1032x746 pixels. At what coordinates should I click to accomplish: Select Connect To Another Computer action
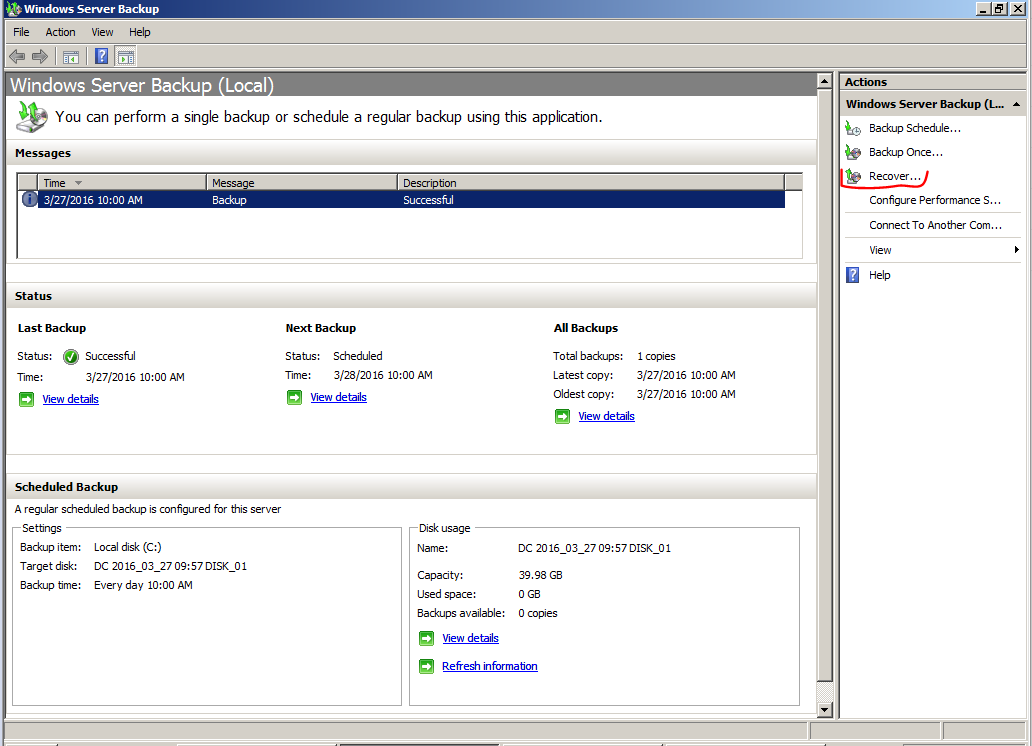[x=935, y=225]
